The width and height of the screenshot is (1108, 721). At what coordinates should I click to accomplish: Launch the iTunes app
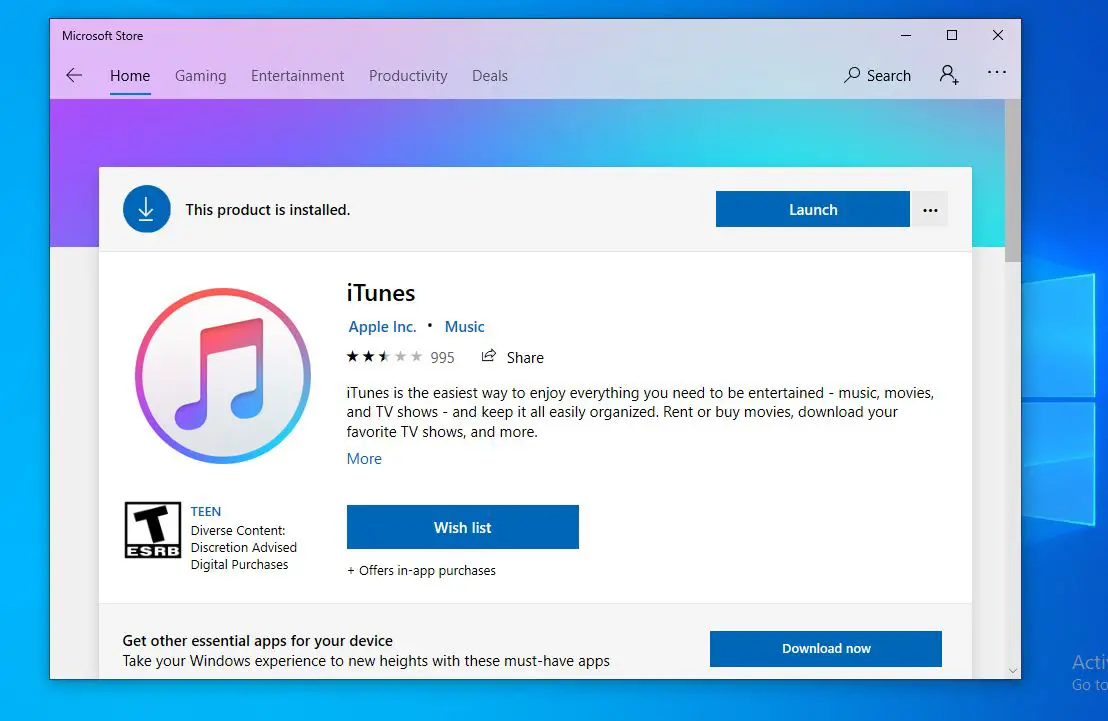(813, 209)
